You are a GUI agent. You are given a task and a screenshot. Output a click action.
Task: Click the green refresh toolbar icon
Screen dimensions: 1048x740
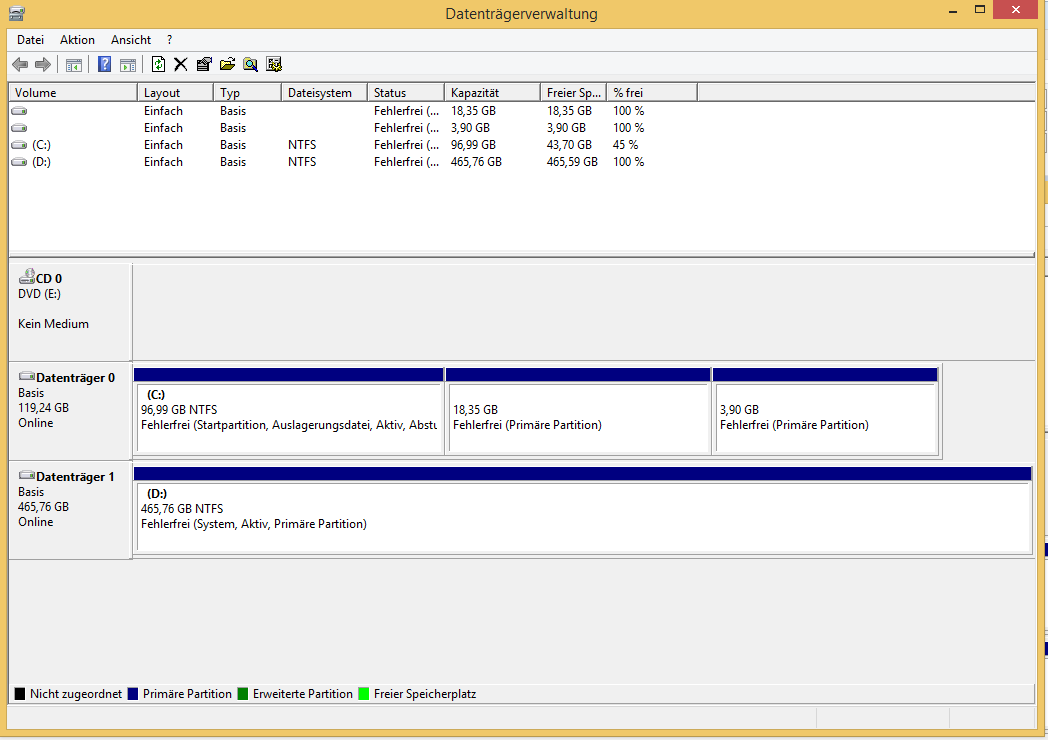click(158, 64)
